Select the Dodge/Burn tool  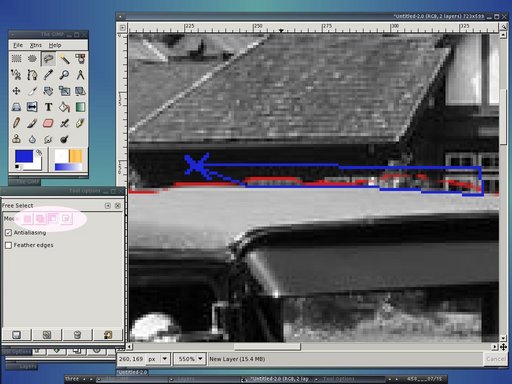point(64,139)
